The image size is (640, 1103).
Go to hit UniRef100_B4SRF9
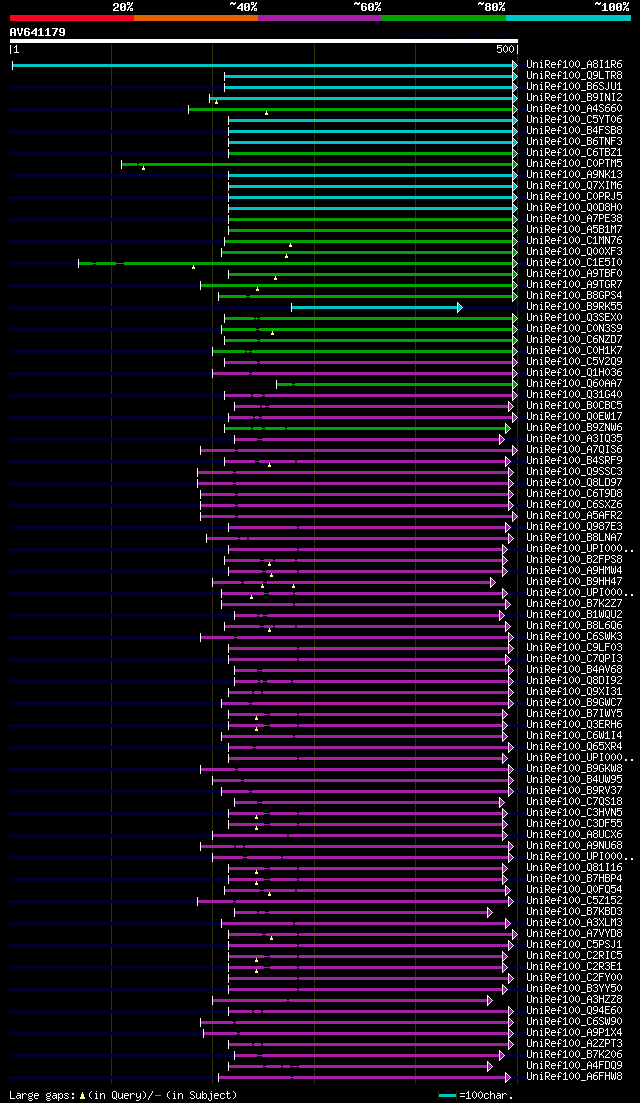(574, 461)
